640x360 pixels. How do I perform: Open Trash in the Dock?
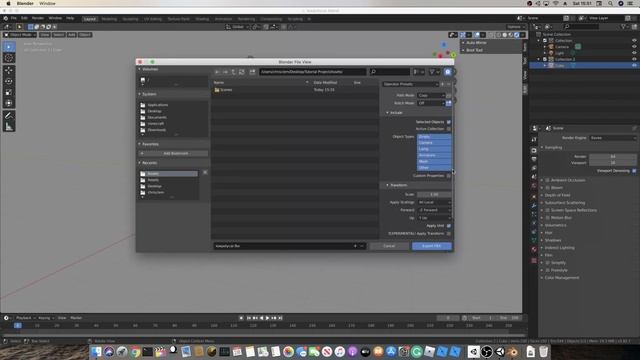(543, 352)
